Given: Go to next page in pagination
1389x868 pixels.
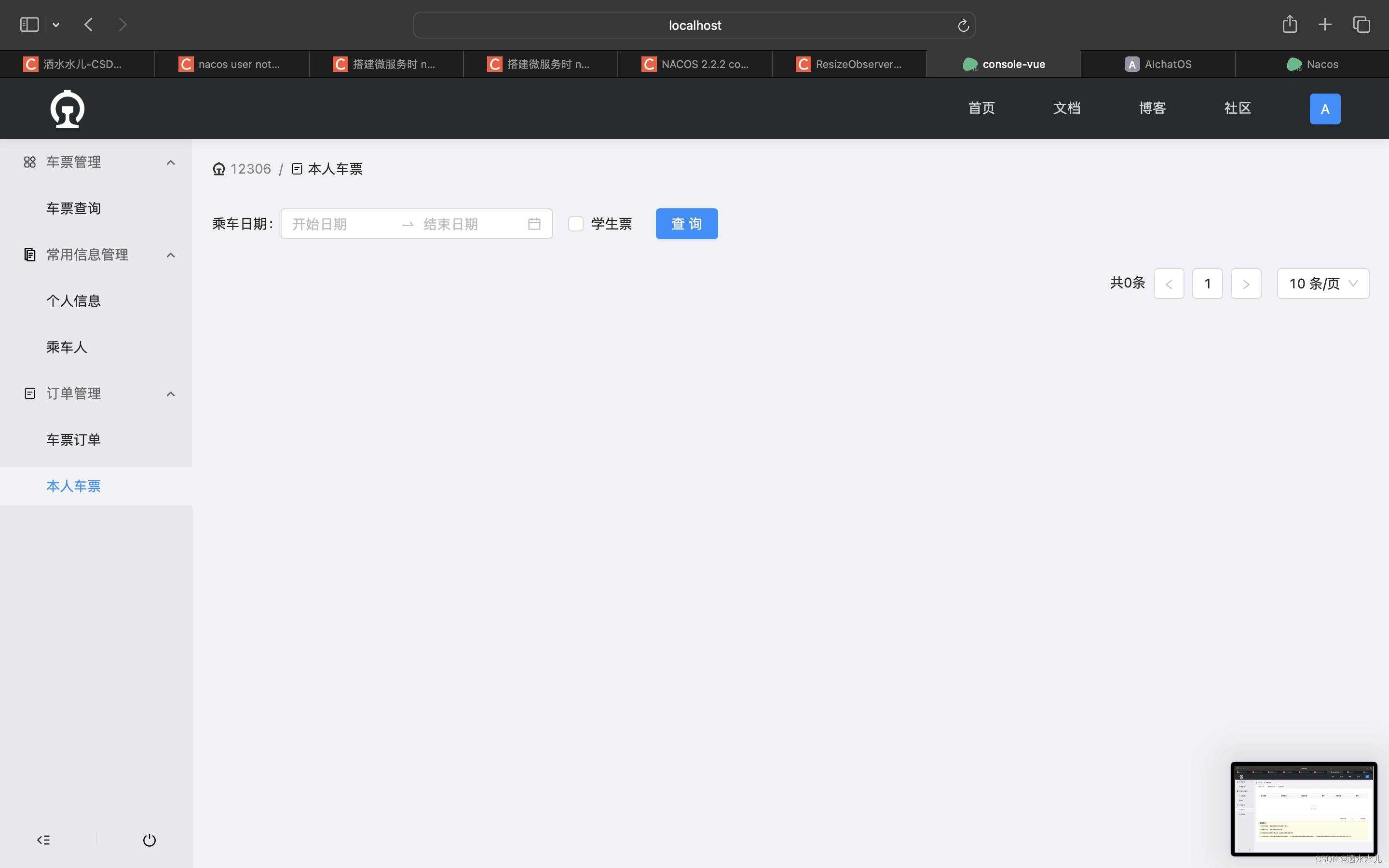Looking at the screenshot, I should point(1245,284).
